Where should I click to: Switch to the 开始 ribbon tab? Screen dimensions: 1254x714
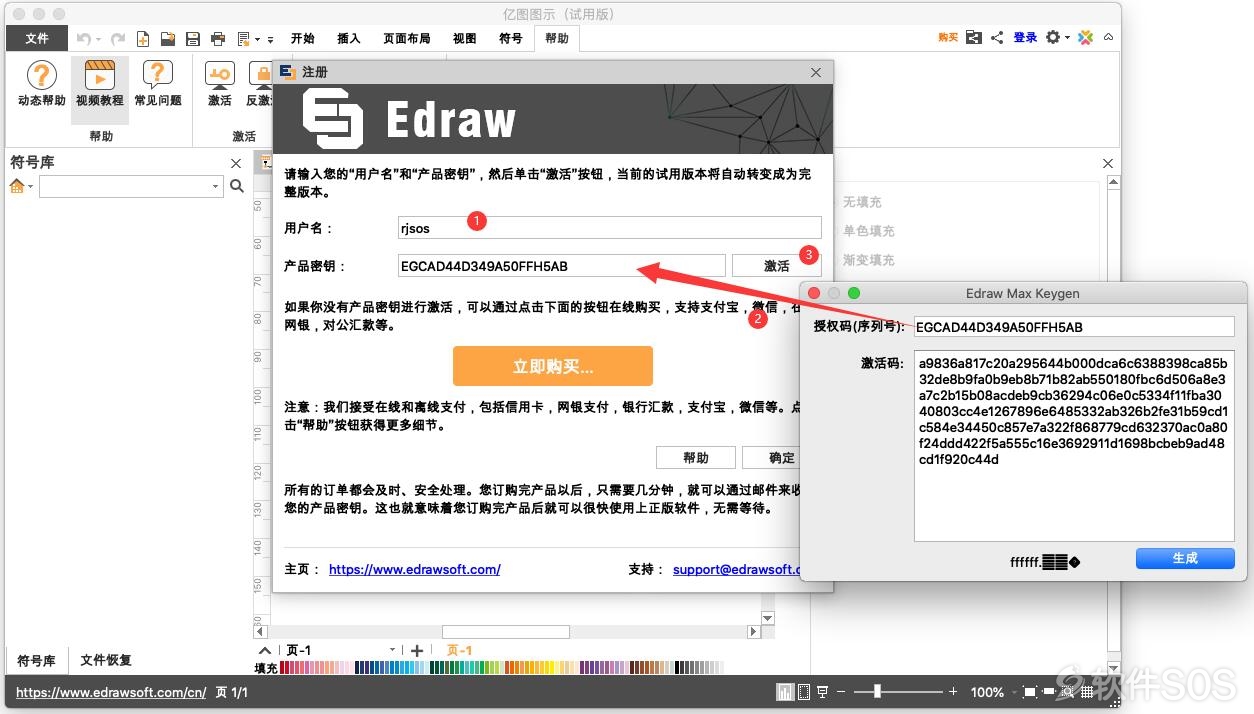point(302,38)
